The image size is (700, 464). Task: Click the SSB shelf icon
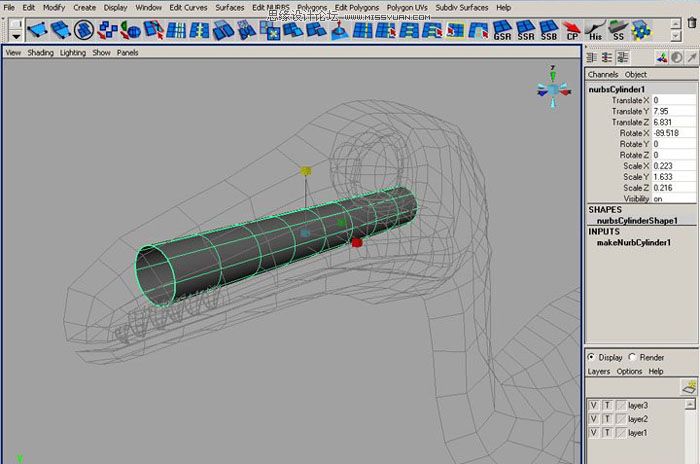pyautogui.click(x=549, y=29)
